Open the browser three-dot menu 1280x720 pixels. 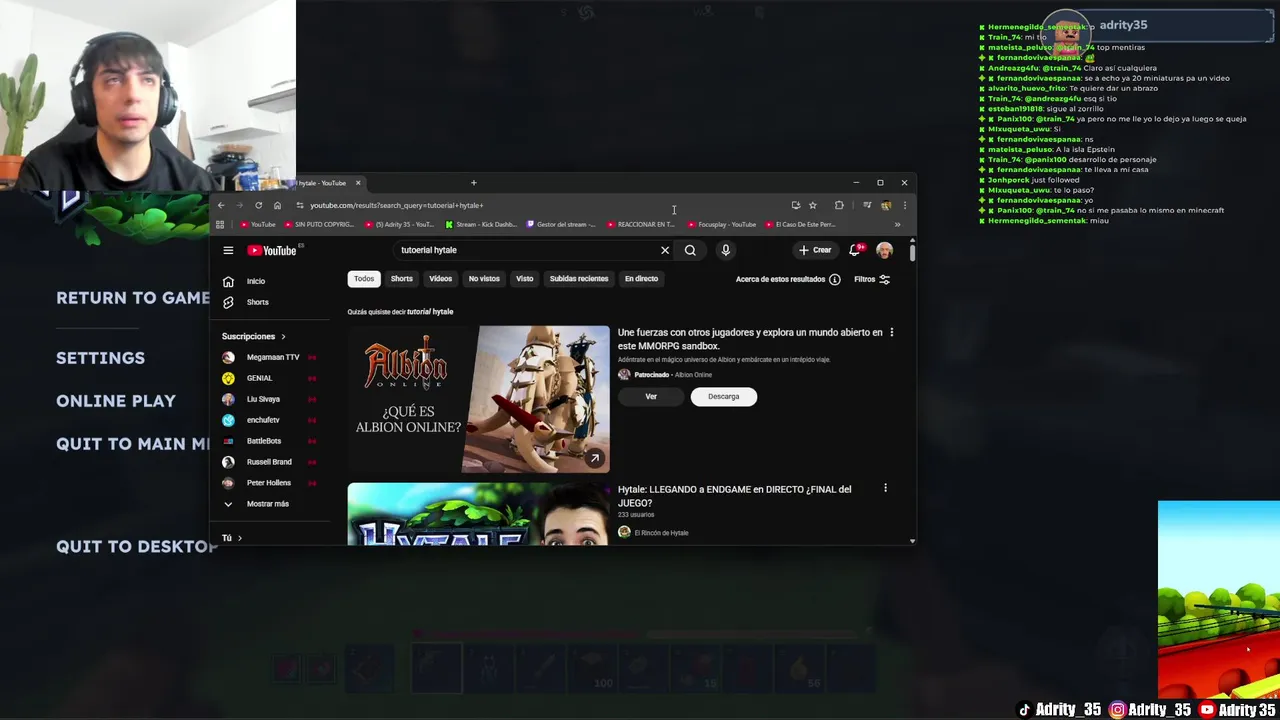tap(904, 205)
